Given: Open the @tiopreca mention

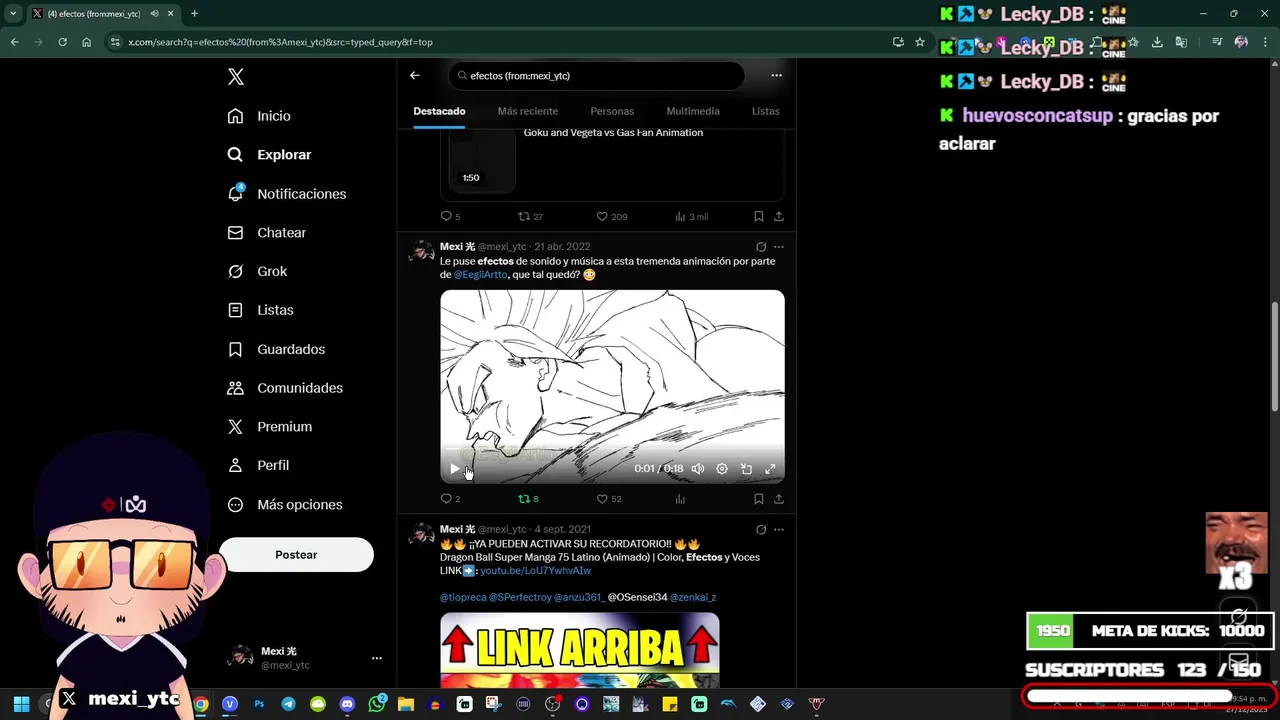Looking at the screenshot, I should 463,598.
